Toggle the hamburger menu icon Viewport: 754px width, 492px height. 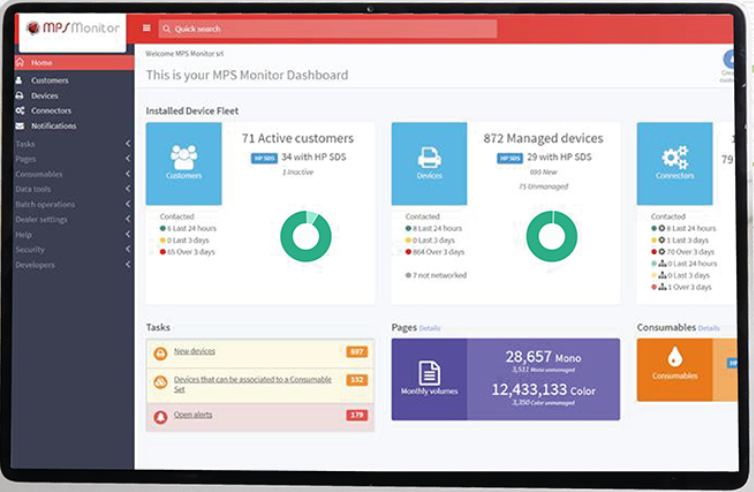(x=147, y=28)
